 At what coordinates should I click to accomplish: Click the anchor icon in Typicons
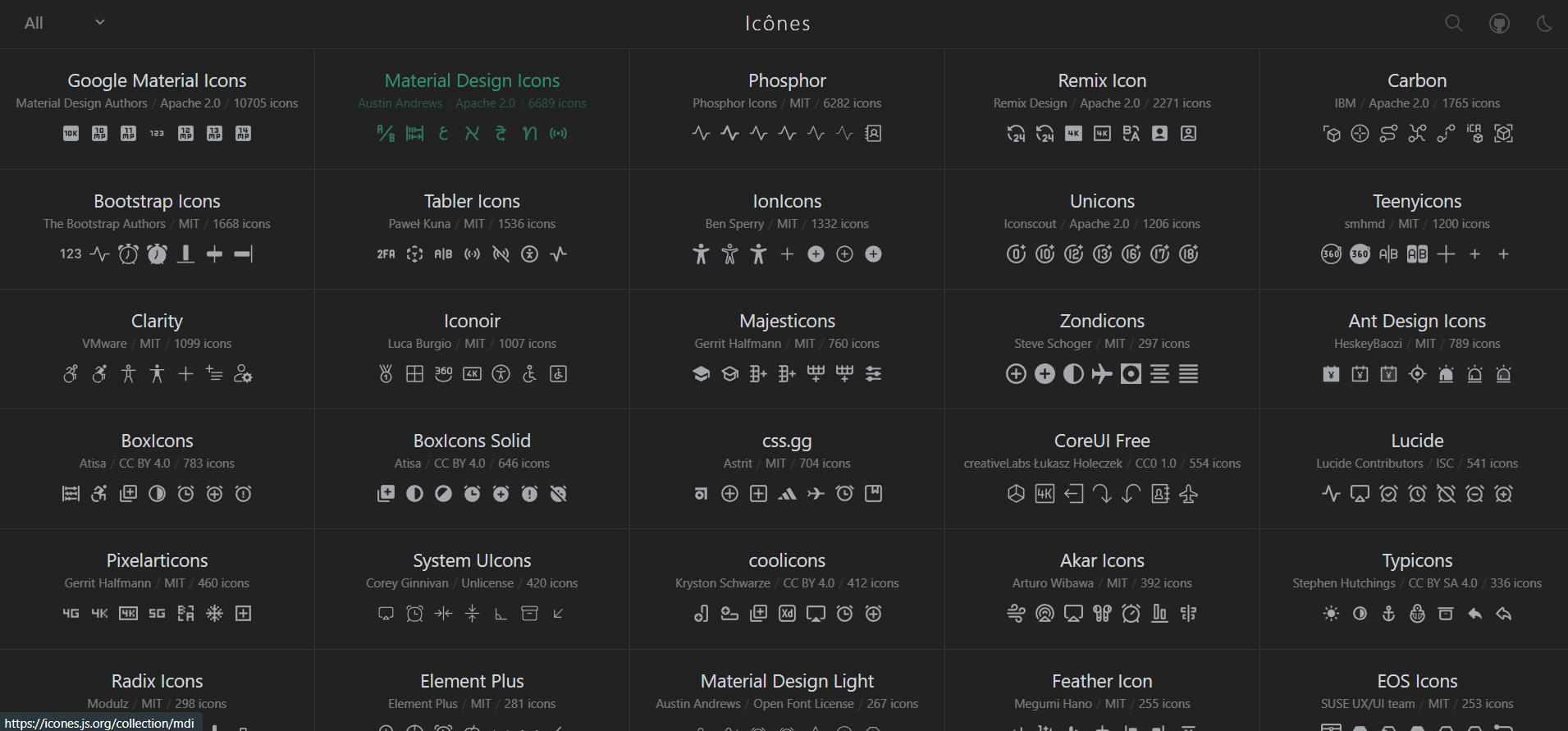click(x=1388, y=614)
